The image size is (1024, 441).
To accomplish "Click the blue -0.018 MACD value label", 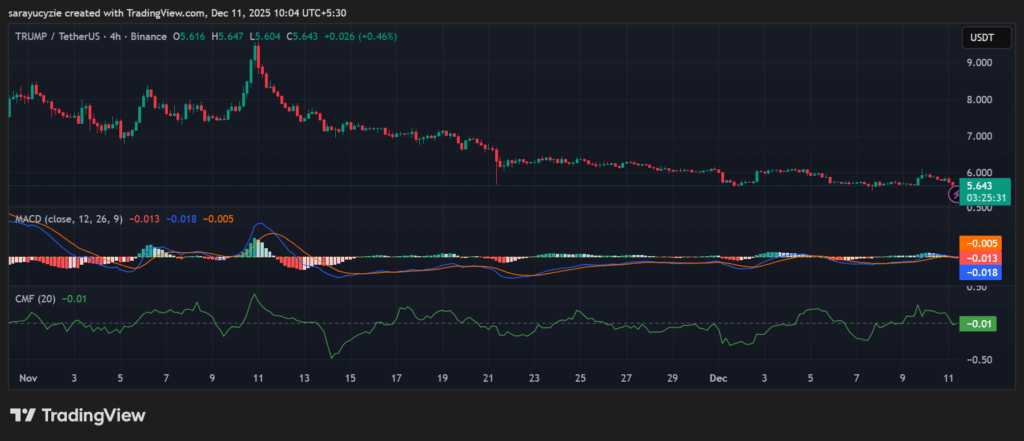I will (979, 271).
